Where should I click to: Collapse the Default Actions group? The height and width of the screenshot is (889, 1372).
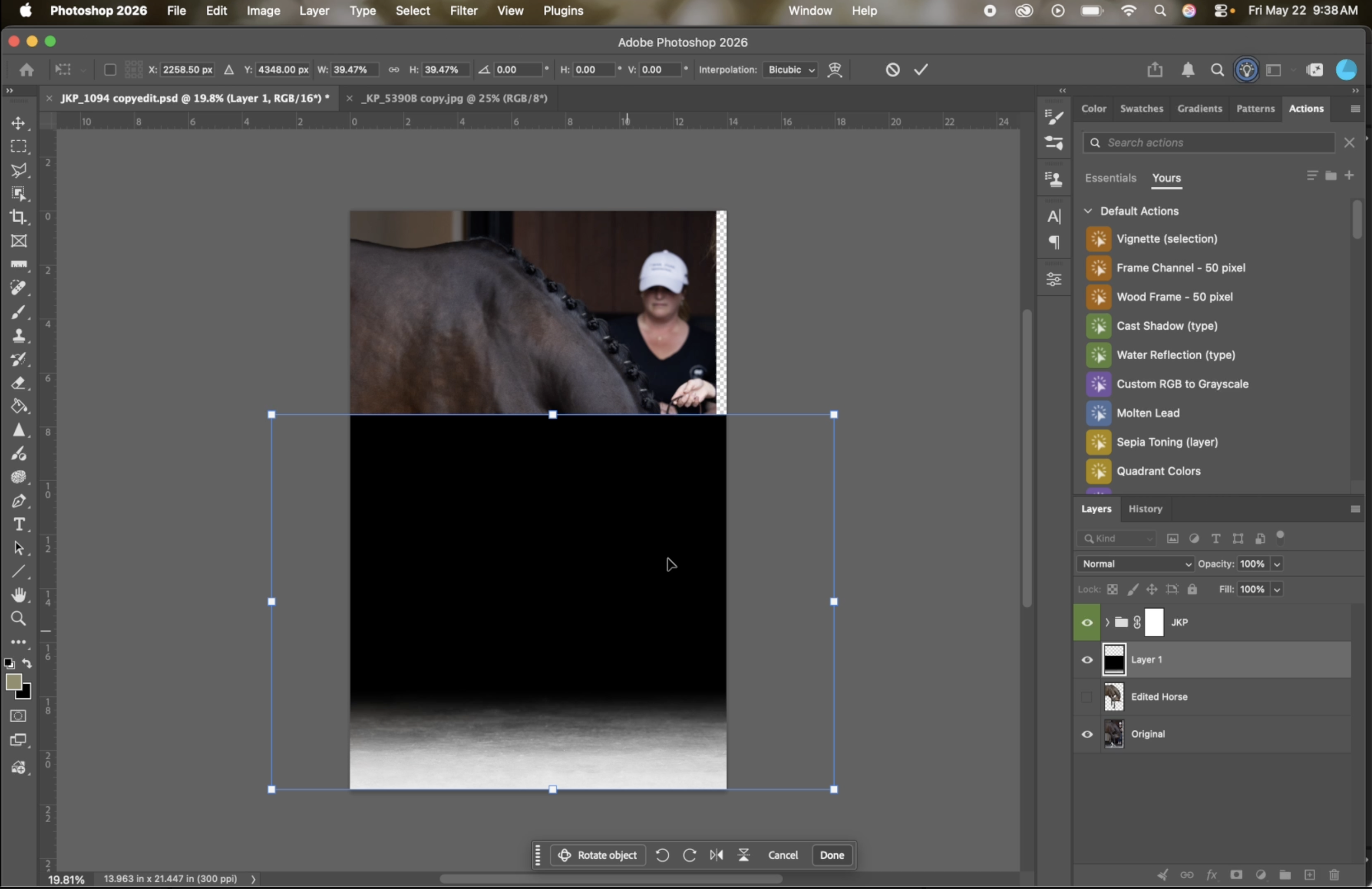[x=1088, y=211]
